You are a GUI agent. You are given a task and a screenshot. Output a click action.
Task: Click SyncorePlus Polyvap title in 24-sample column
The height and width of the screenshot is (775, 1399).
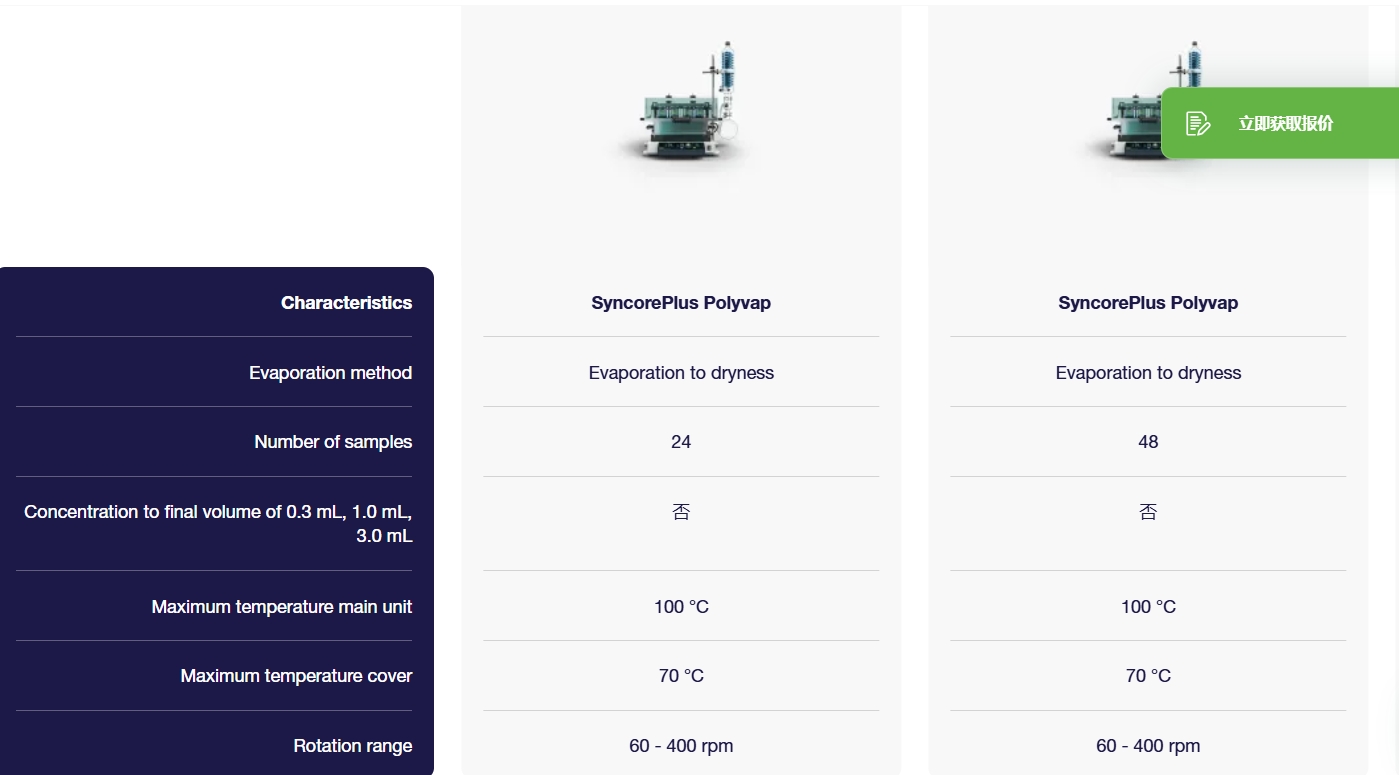pyautogui.click(x=681, y=303)
